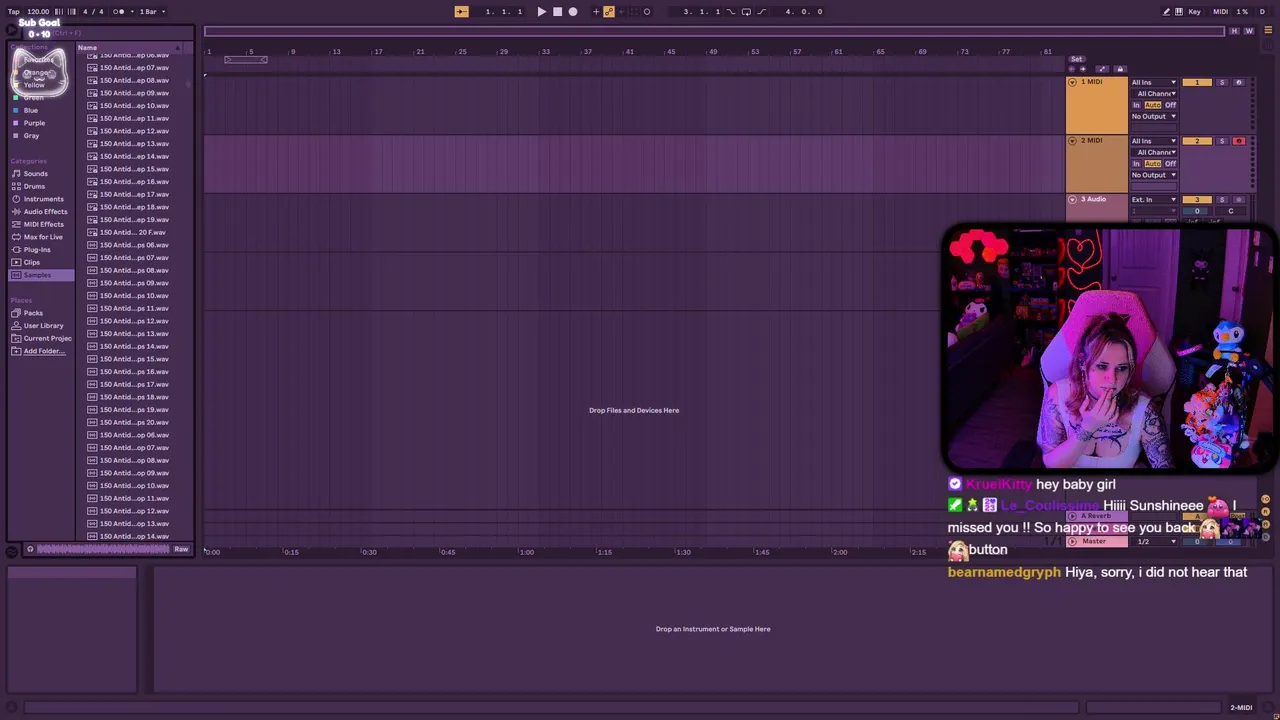Toggle Key map mode switch
1280x720 pixels.
[x=1194, y=12]
